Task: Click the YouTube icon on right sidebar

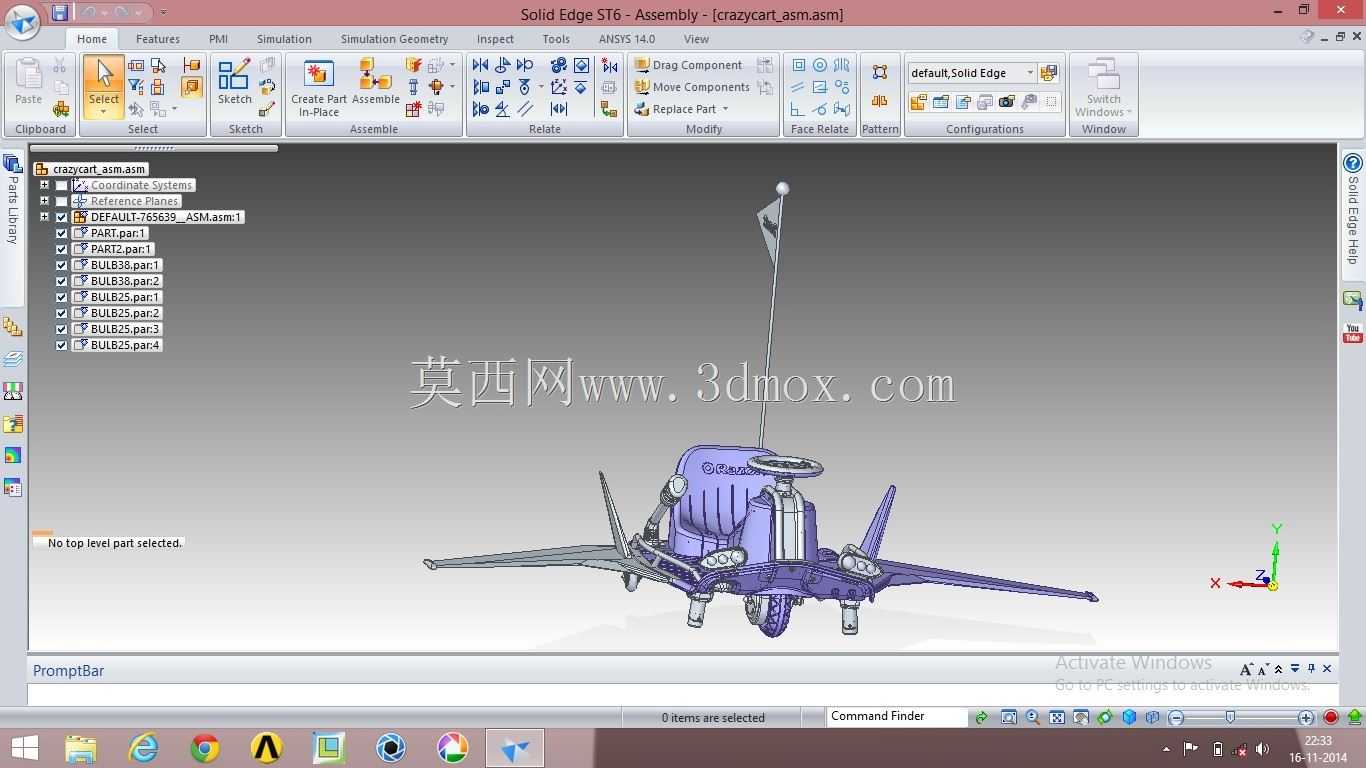Action: tap(1353, 333)
